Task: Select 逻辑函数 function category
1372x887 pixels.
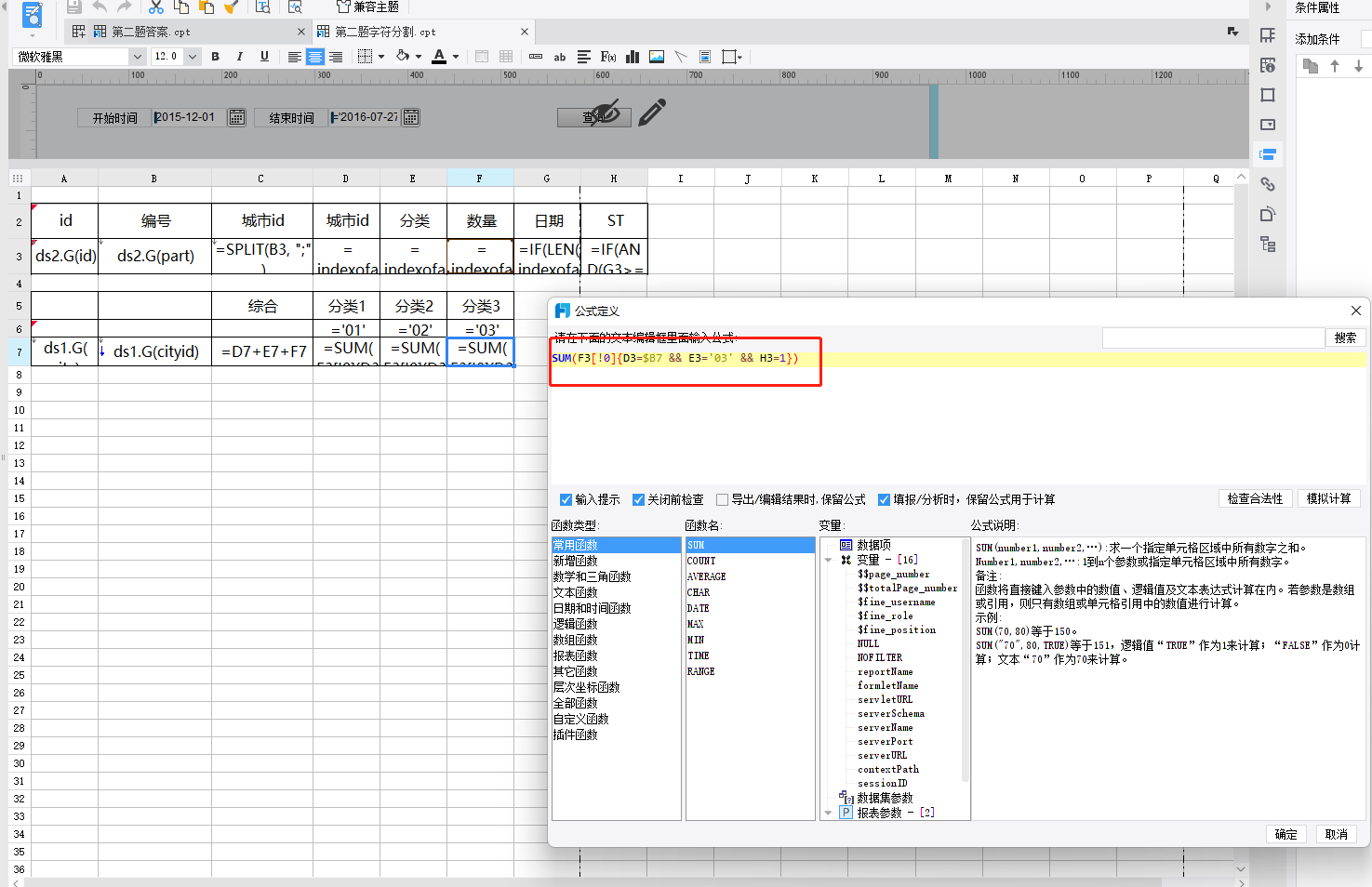Action: pos(576,624)
